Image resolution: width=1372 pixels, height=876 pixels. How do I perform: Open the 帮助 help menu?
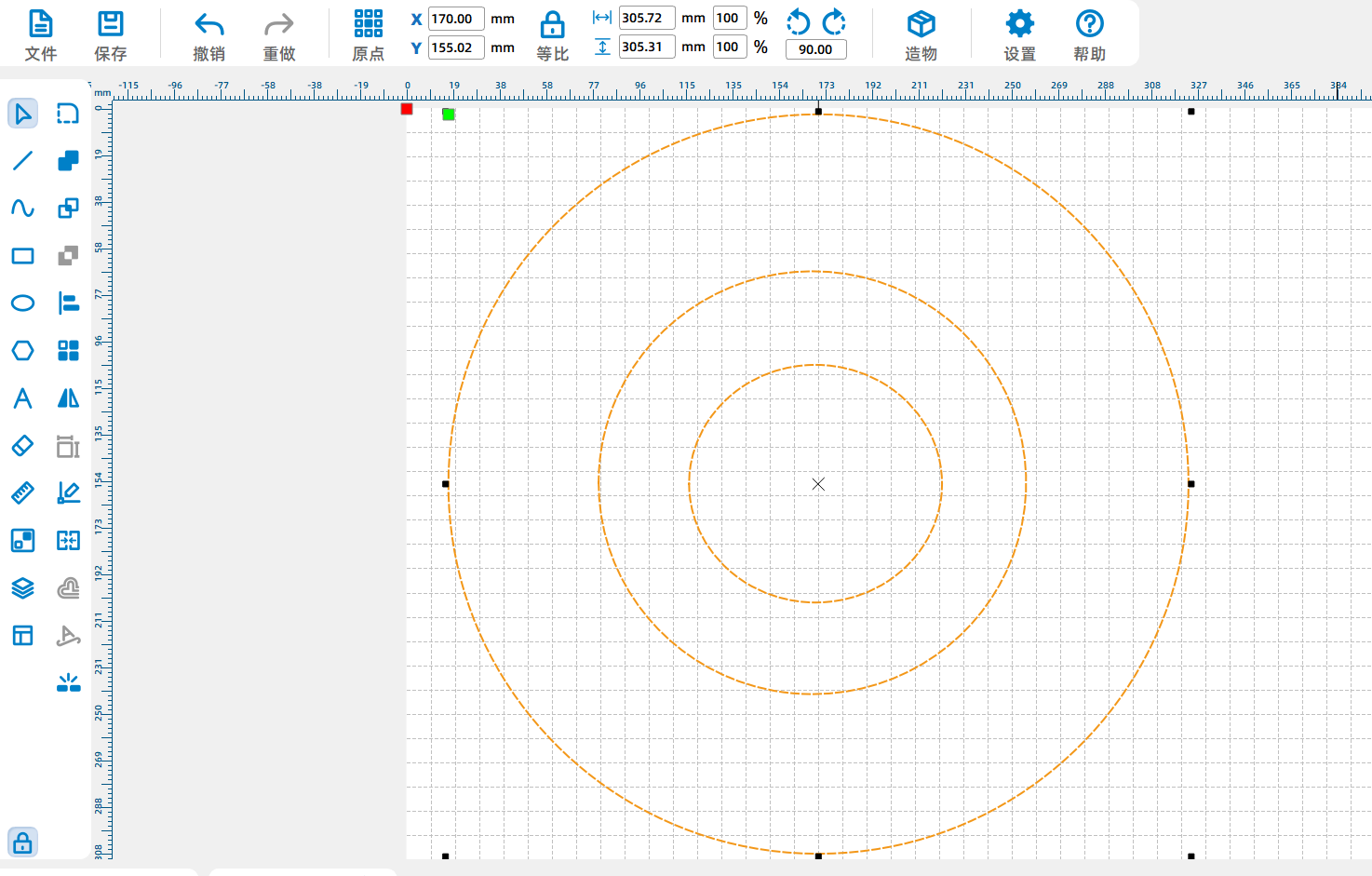[x=1089, y=35]
